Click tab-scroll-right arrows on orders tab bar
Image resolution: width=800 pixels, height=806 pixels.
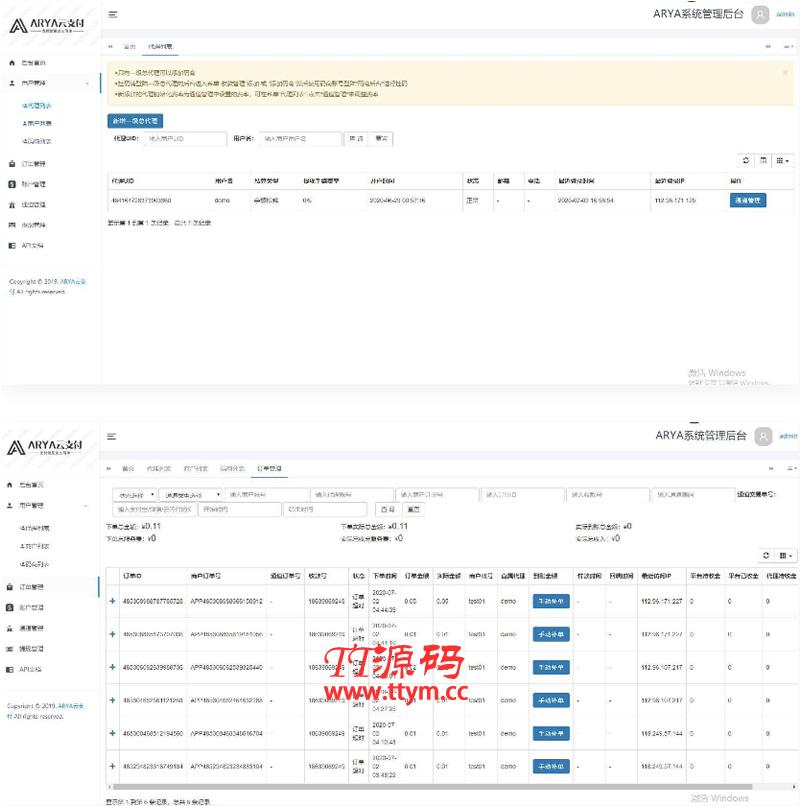pos(771,468)
